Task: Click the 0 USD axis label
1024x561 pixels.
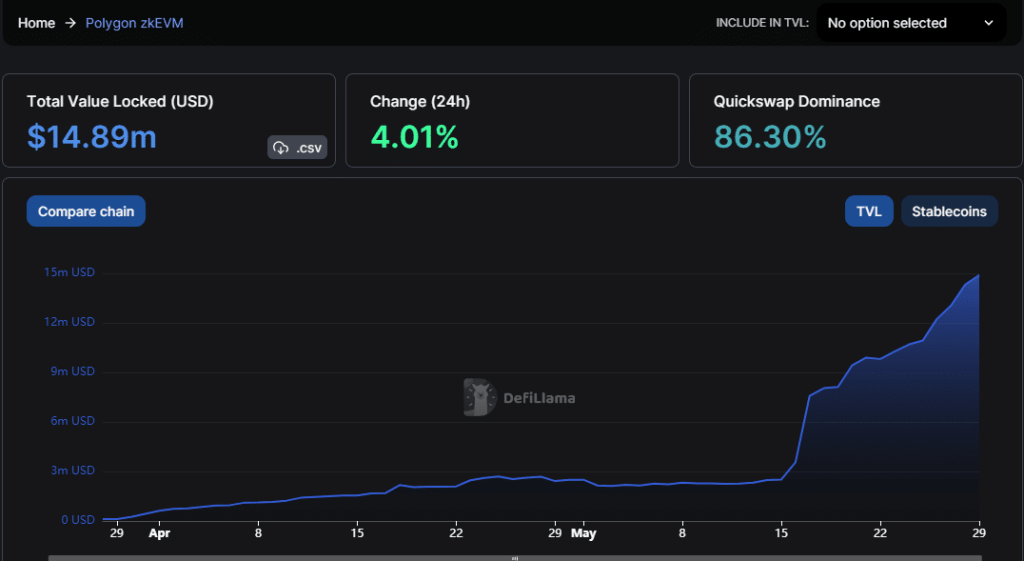Action: pyautogui.click(x=78, y=520)
